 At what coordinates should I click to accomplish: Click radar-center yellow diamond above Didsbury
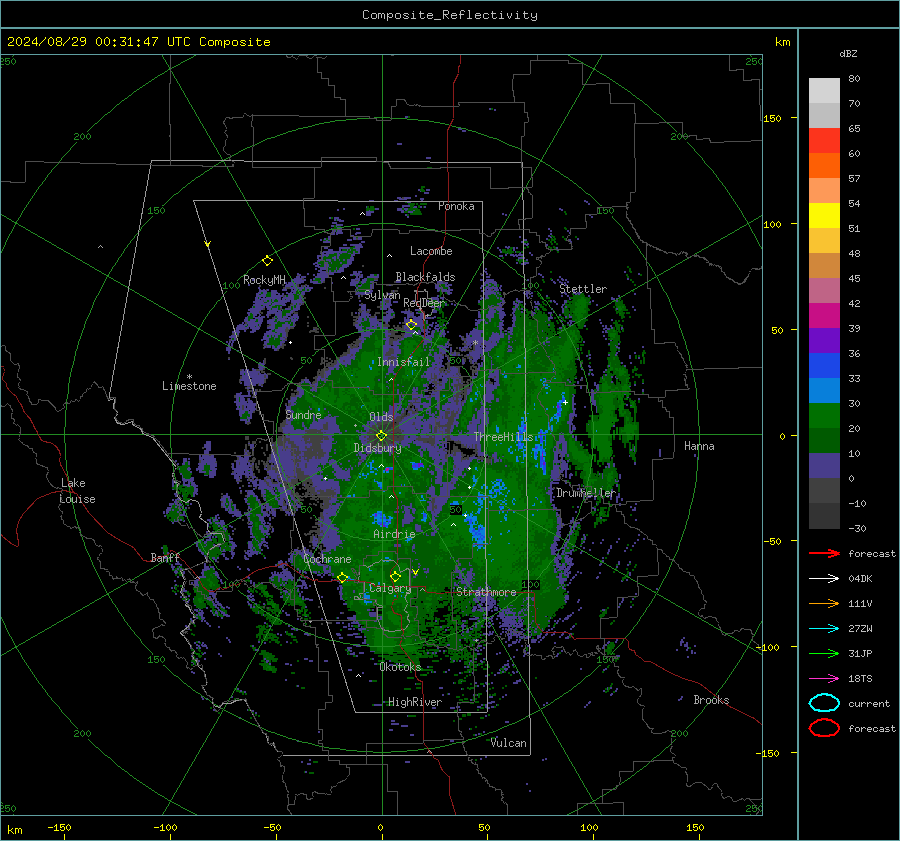(381, 436)
